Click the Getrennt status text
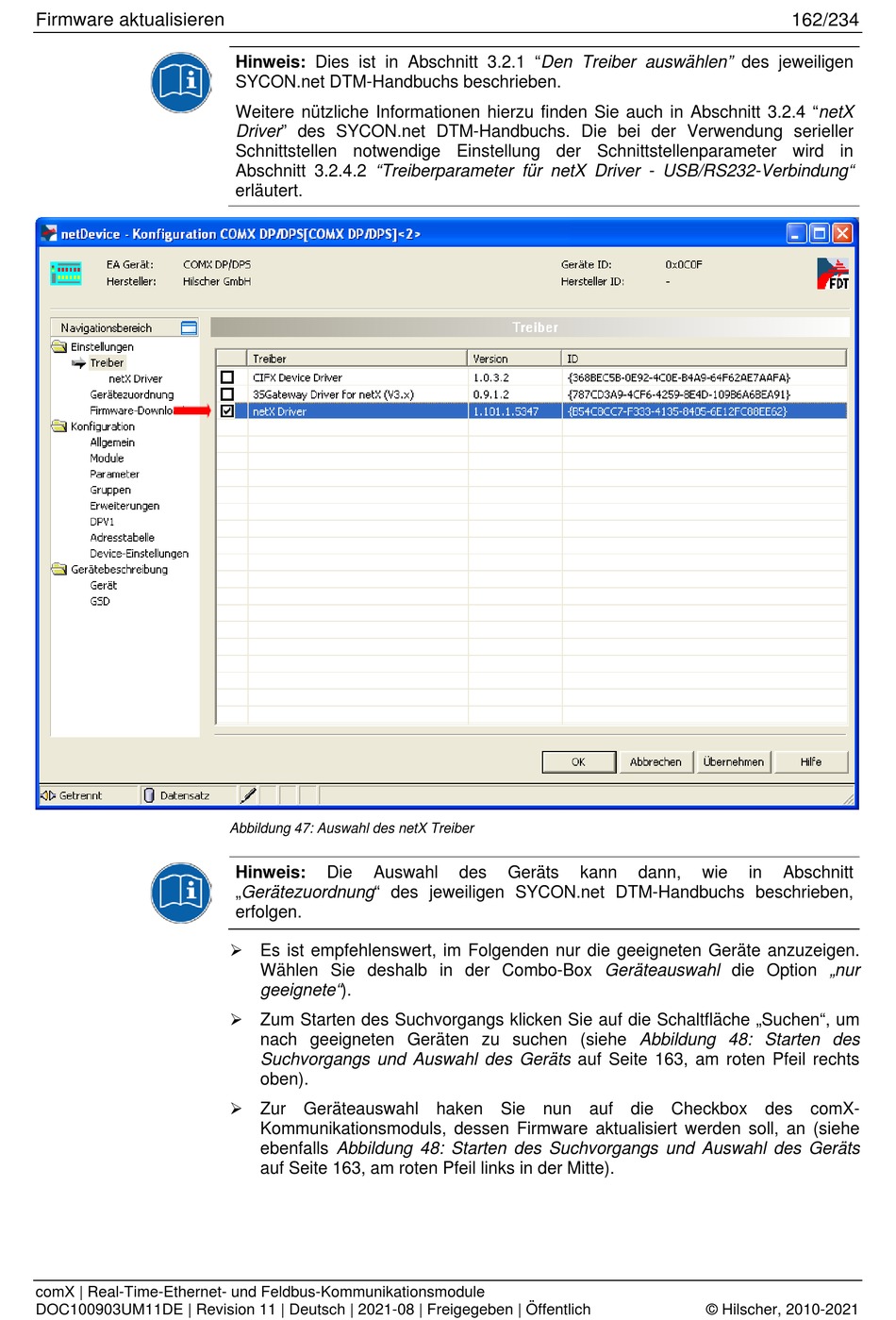 click(80, 795)
